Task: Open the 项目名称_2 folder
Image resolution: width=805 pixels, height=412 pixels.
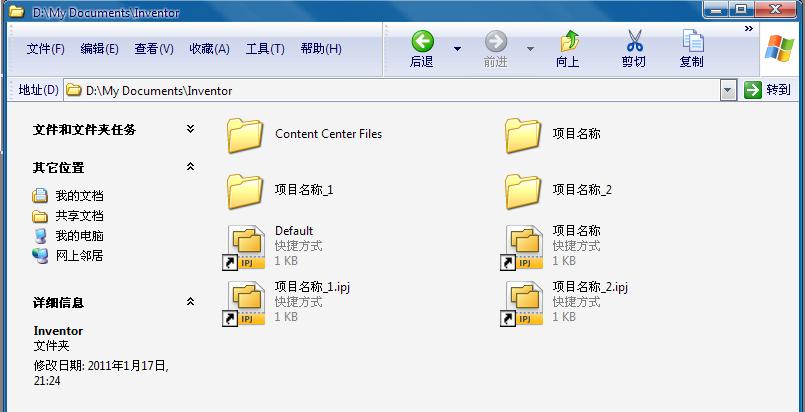Action: coord(522,190)
